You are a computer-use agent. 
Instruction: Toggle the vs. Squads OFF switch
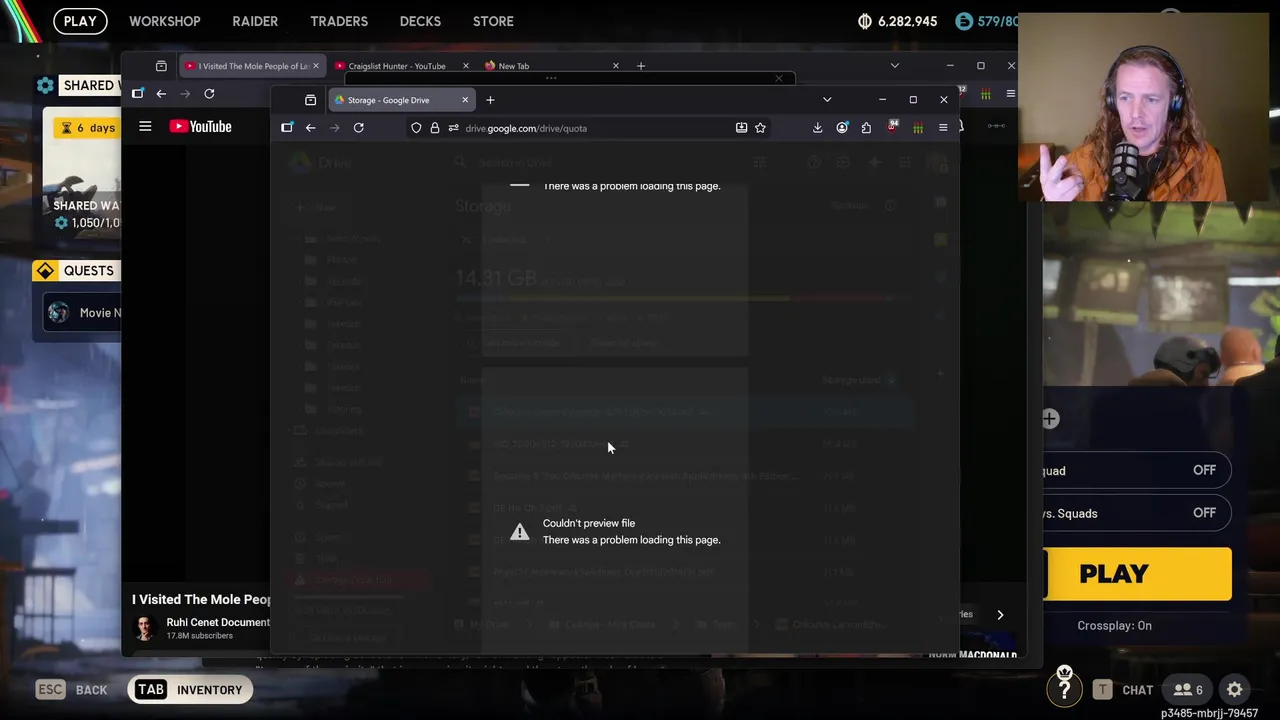point(1204,513)
